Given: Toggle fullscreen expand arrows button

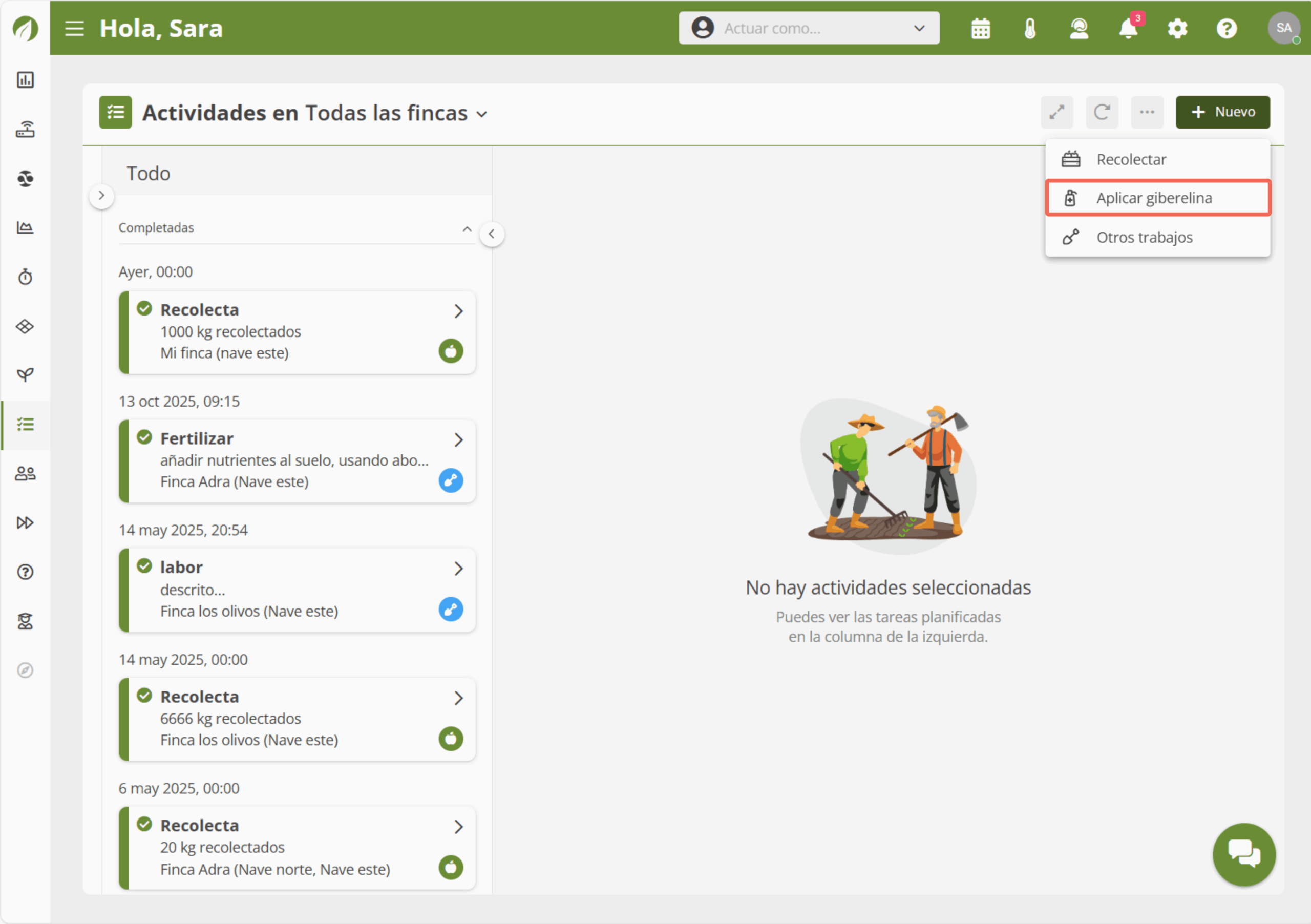Looking at the screenshot, I should click(x=1056, y=112).
